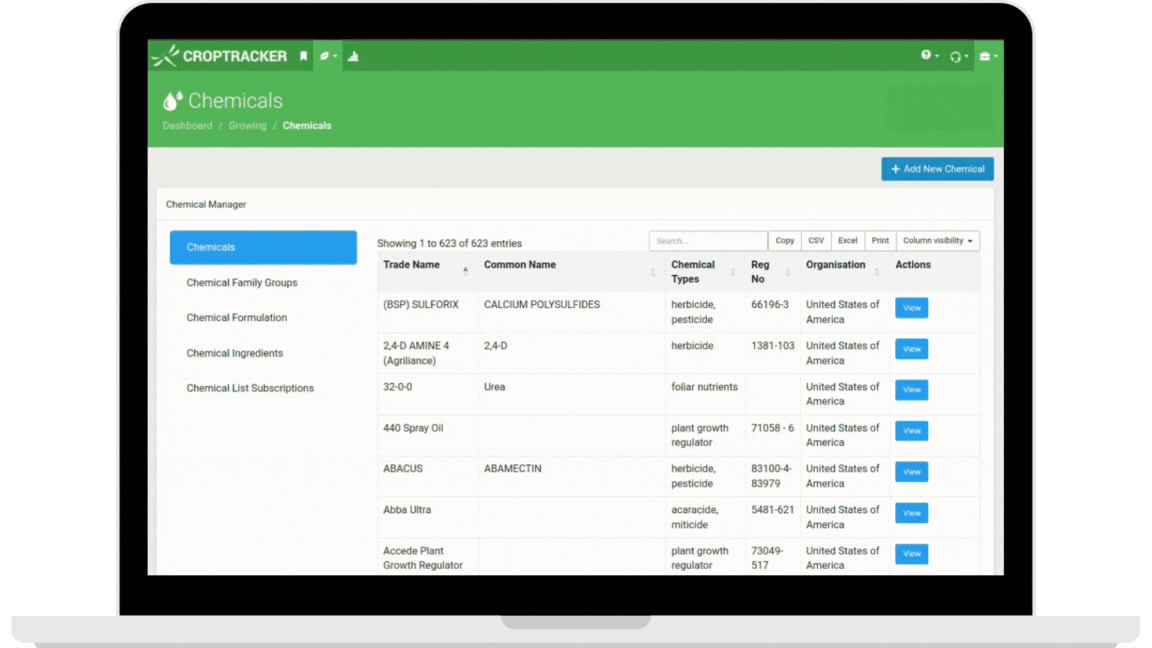Open the help question mark menu

click(929, 55)
